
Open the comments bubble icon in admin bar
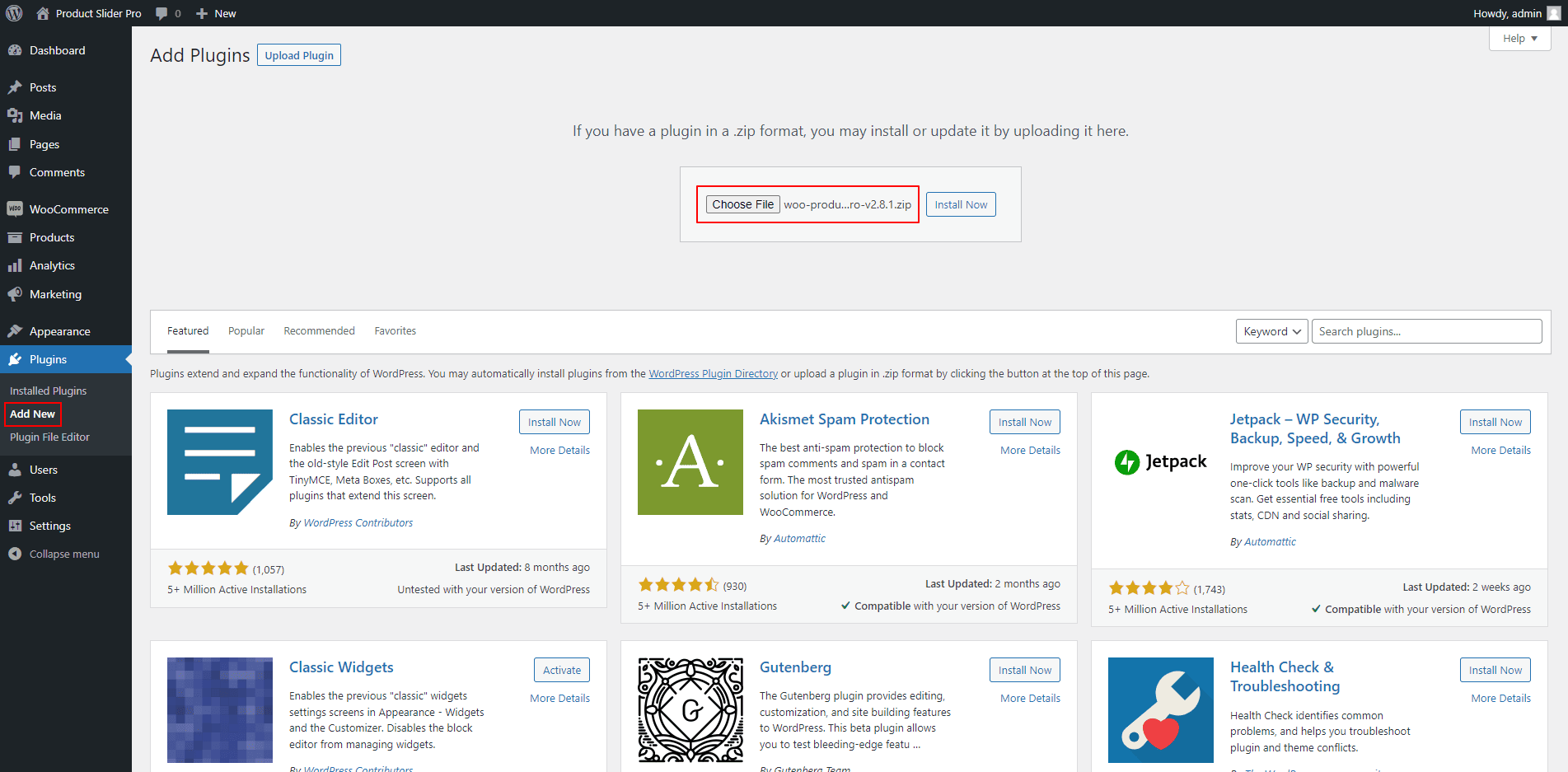coord(161,13)
